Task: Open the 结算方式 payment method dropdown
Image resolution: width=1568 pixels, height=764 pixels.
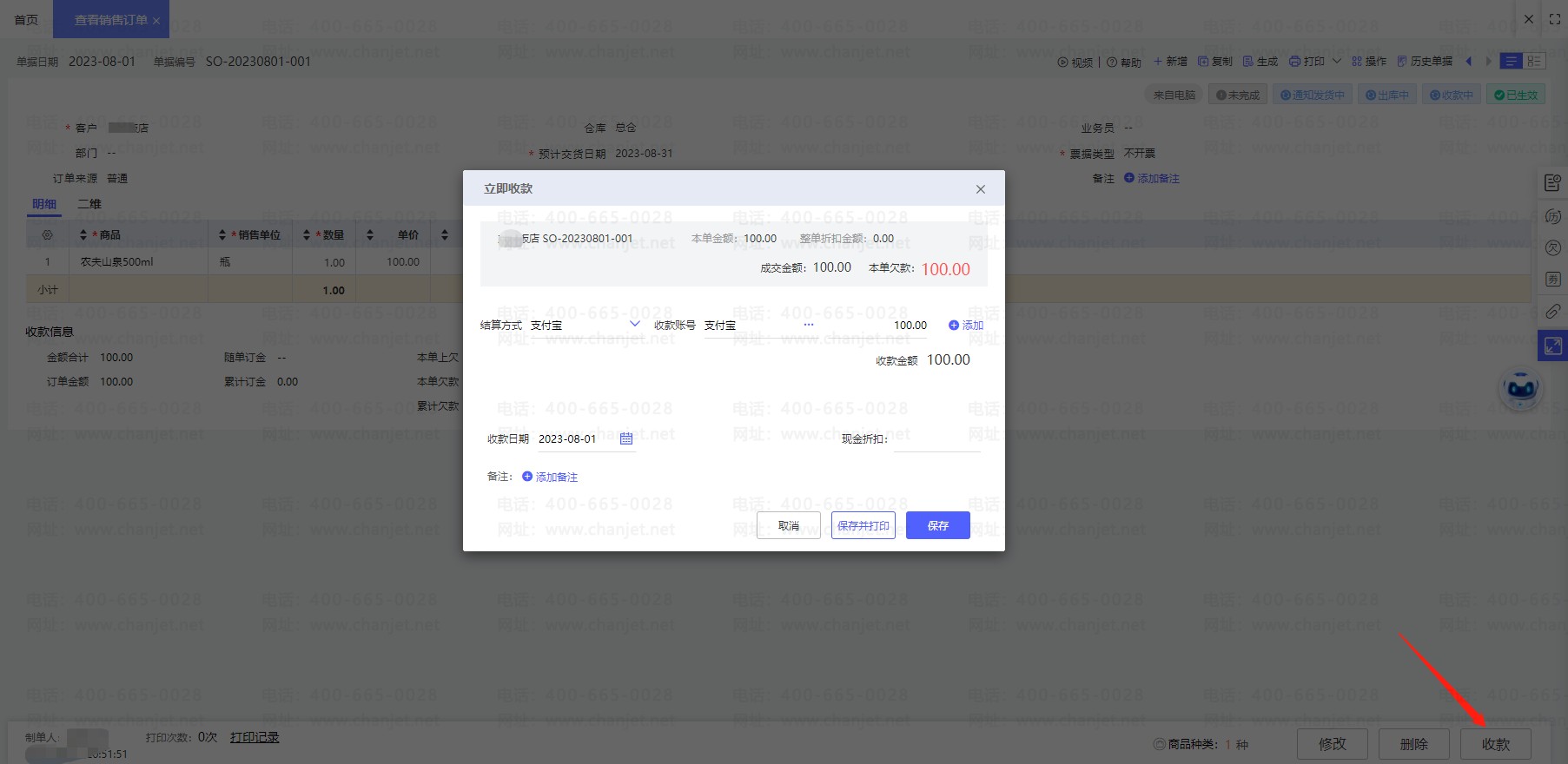Action: point(634,325)
